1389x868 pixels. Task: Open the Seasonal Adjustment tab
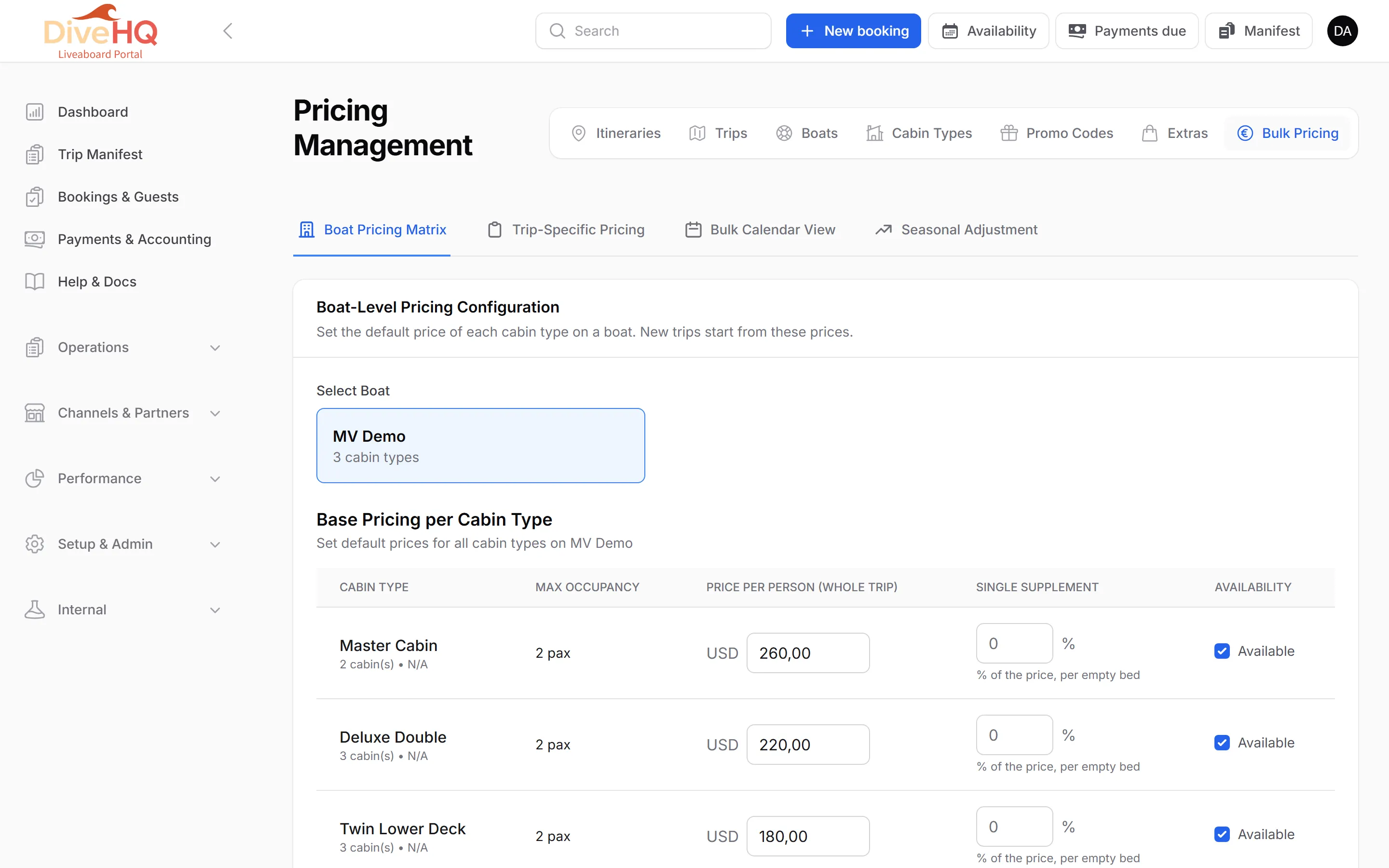pyautogui.click(x=956, y=230)
